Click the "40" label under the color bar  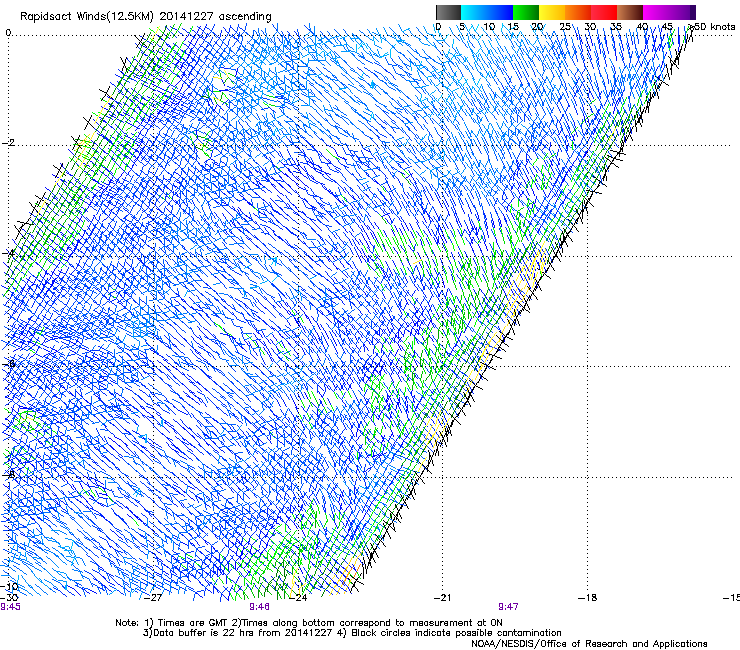(x=642, y=27)
